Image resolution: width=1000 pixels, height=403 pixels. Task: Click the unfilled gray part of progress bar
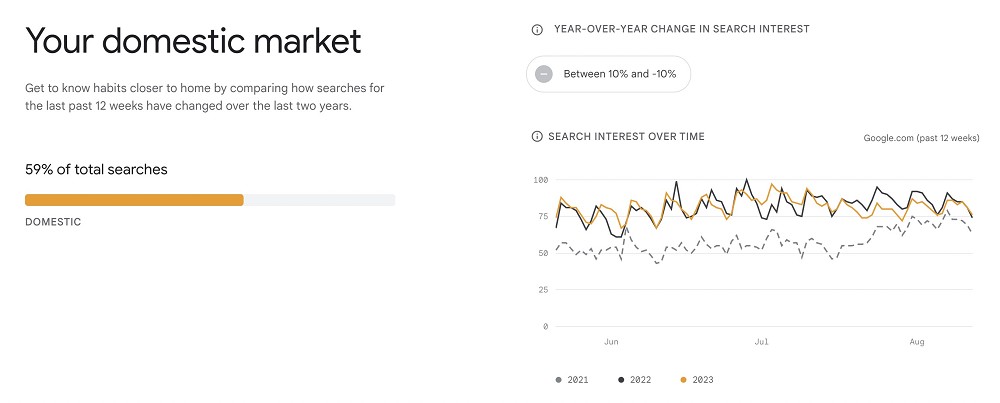320,200
